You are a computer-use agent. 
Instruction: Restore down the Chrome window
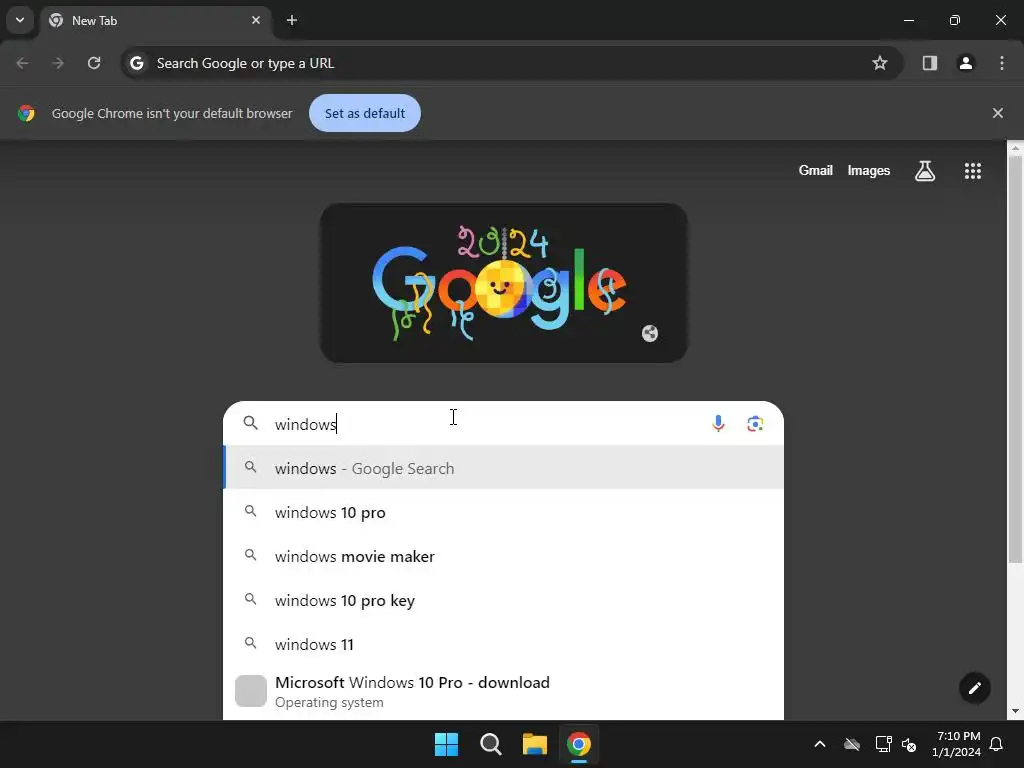coord(954,20)
